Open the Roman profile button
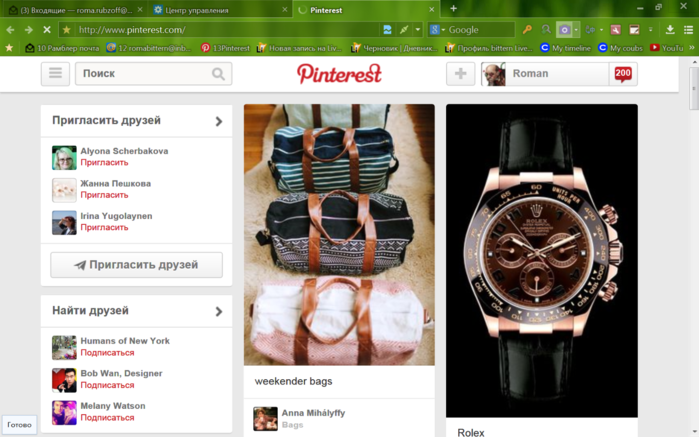Screen dimensions: 699x437 (545, 74)
